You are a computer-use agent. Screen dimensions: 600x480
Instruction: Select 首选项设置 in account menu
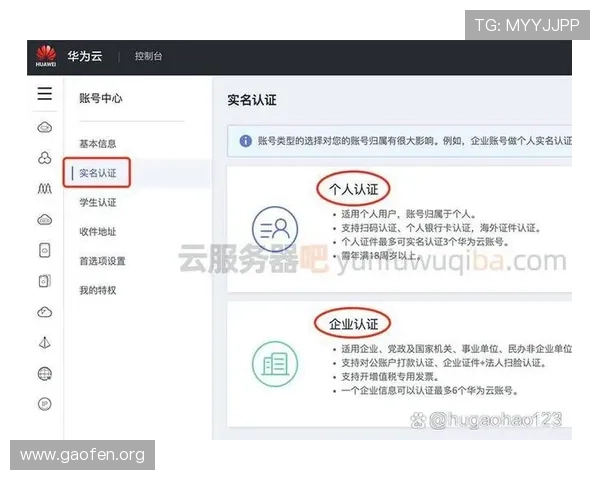pos(102,261)
